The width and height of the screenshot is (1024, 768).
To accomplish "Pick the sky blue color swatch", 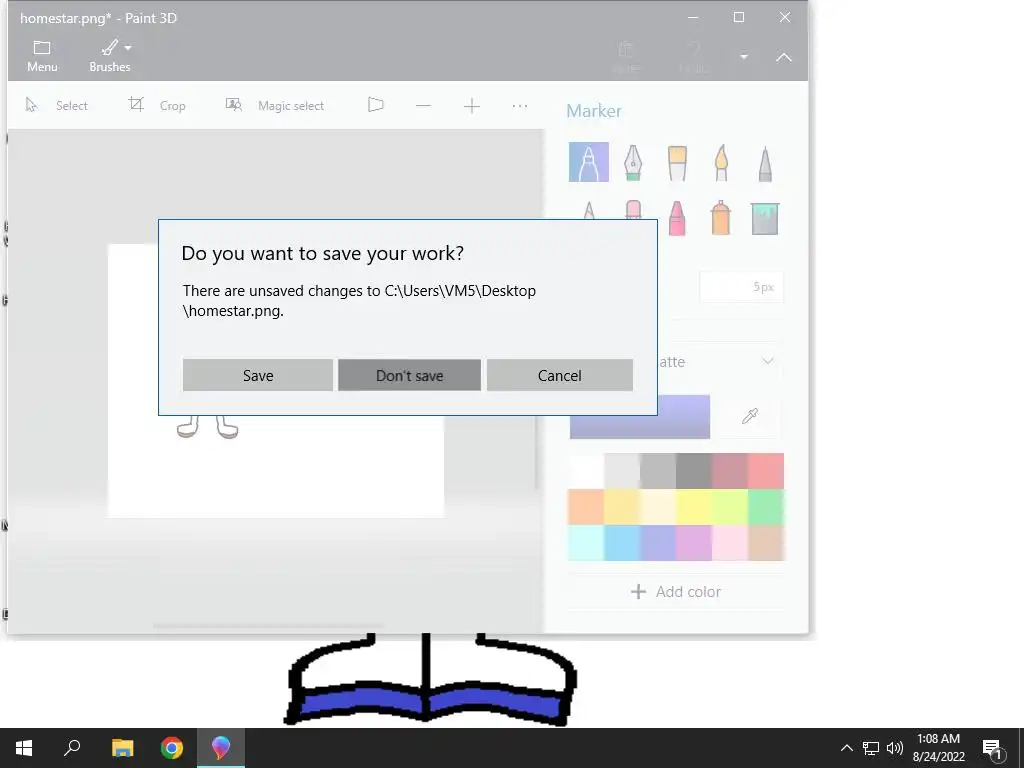I will point(622,543).
